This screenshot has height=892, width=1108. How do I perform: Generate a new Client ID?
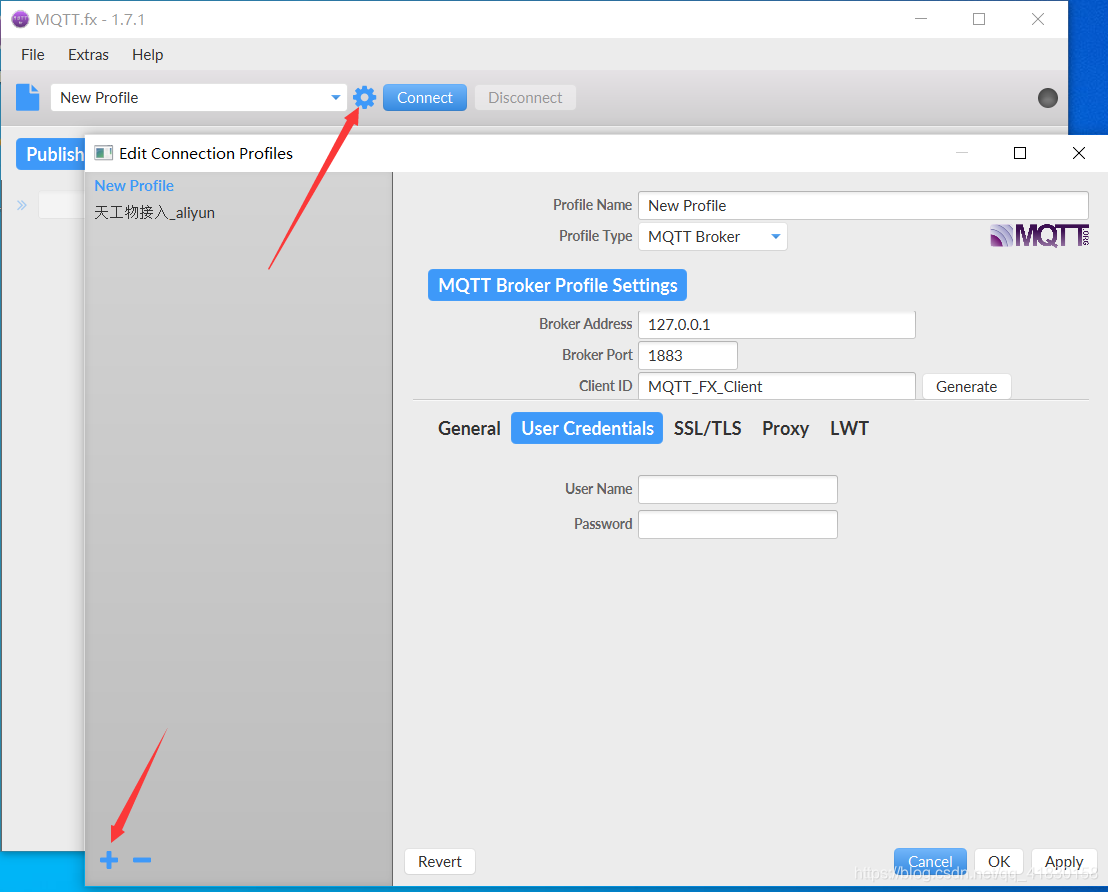tap(967, 387)
